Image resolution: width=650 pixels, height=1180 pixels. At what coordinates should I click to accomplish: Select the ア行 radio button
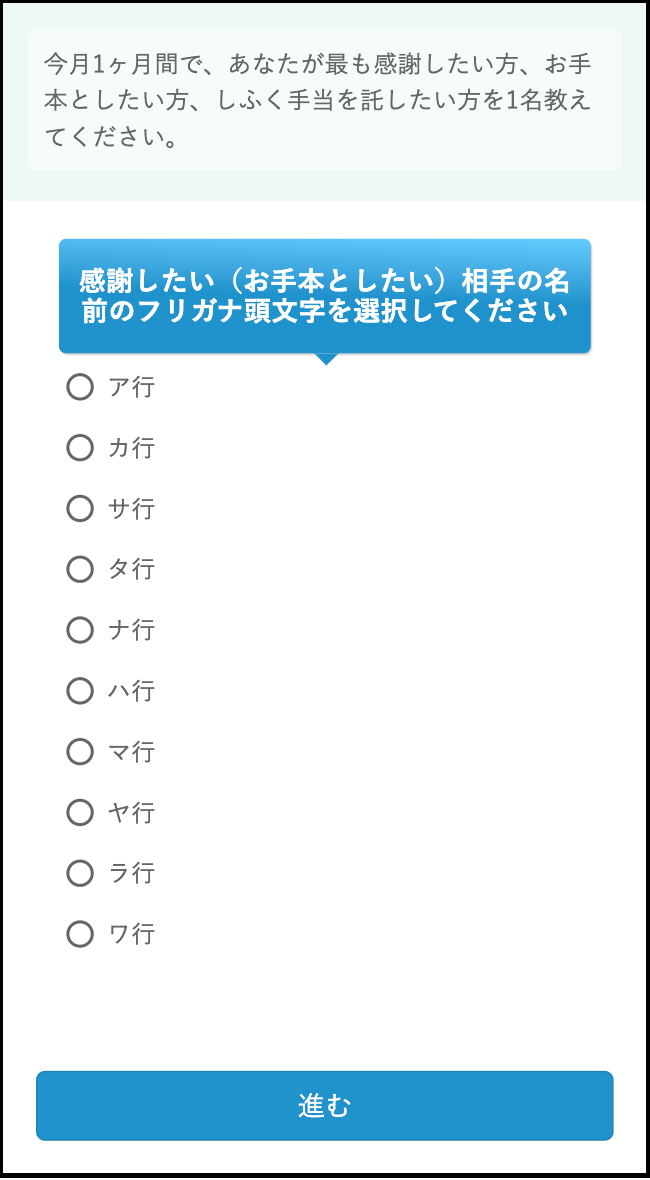80,387
